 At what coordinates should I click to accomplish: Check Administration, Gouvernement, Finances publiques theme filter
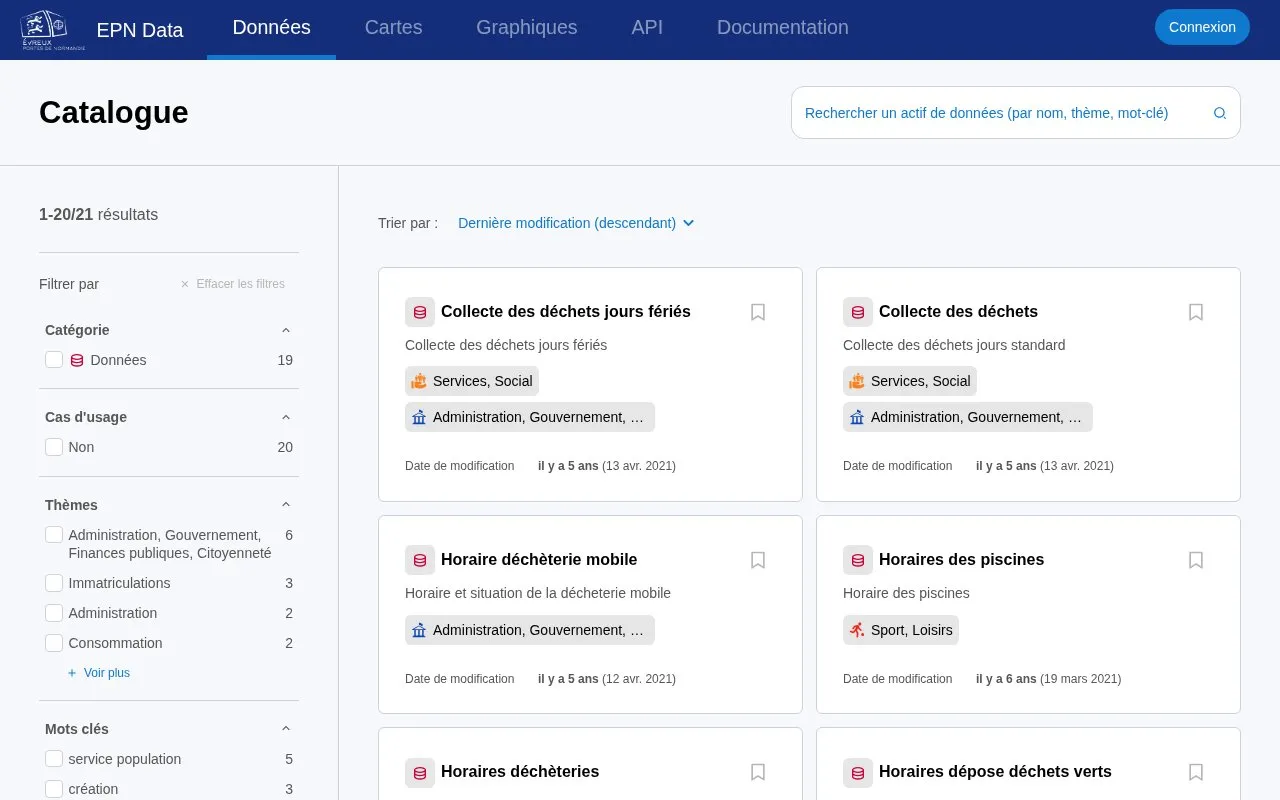pyautogui.click(x=54, y=535)
